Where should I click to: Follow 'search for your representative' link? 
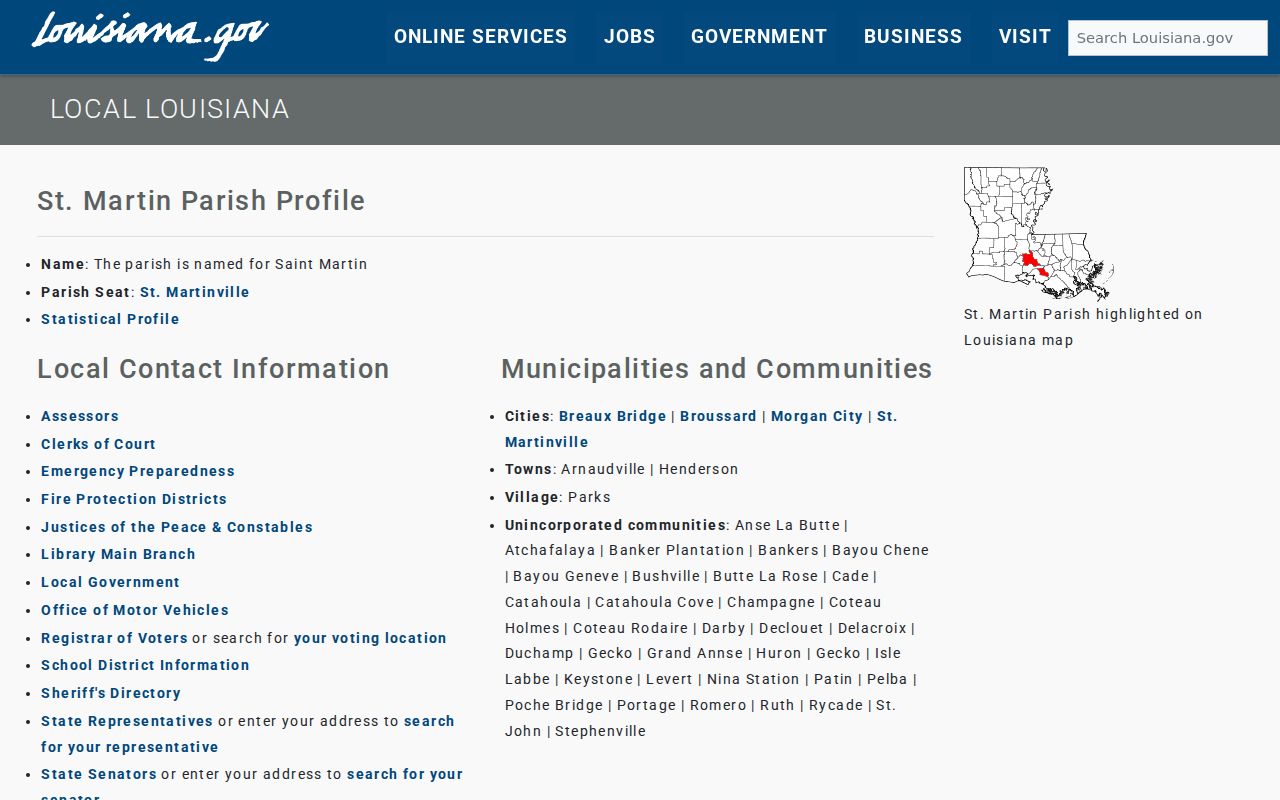pyautogui.click(x=248, y=734)
